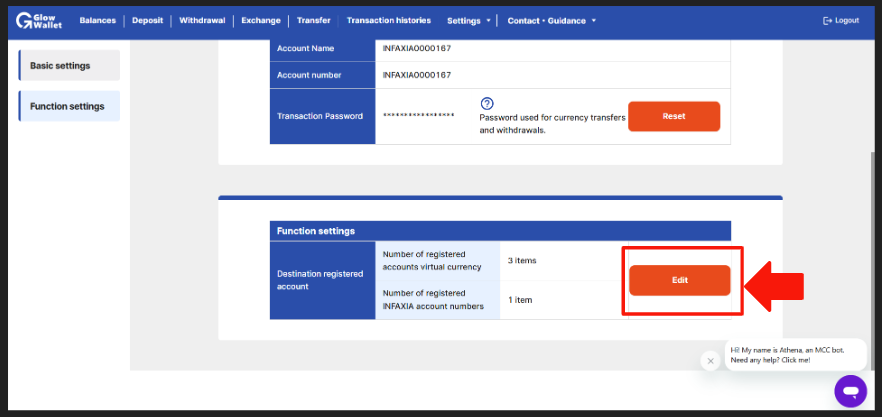Select the Transfer menu item
This screenshot has height=417, width=882.
(x=314, y=20)
